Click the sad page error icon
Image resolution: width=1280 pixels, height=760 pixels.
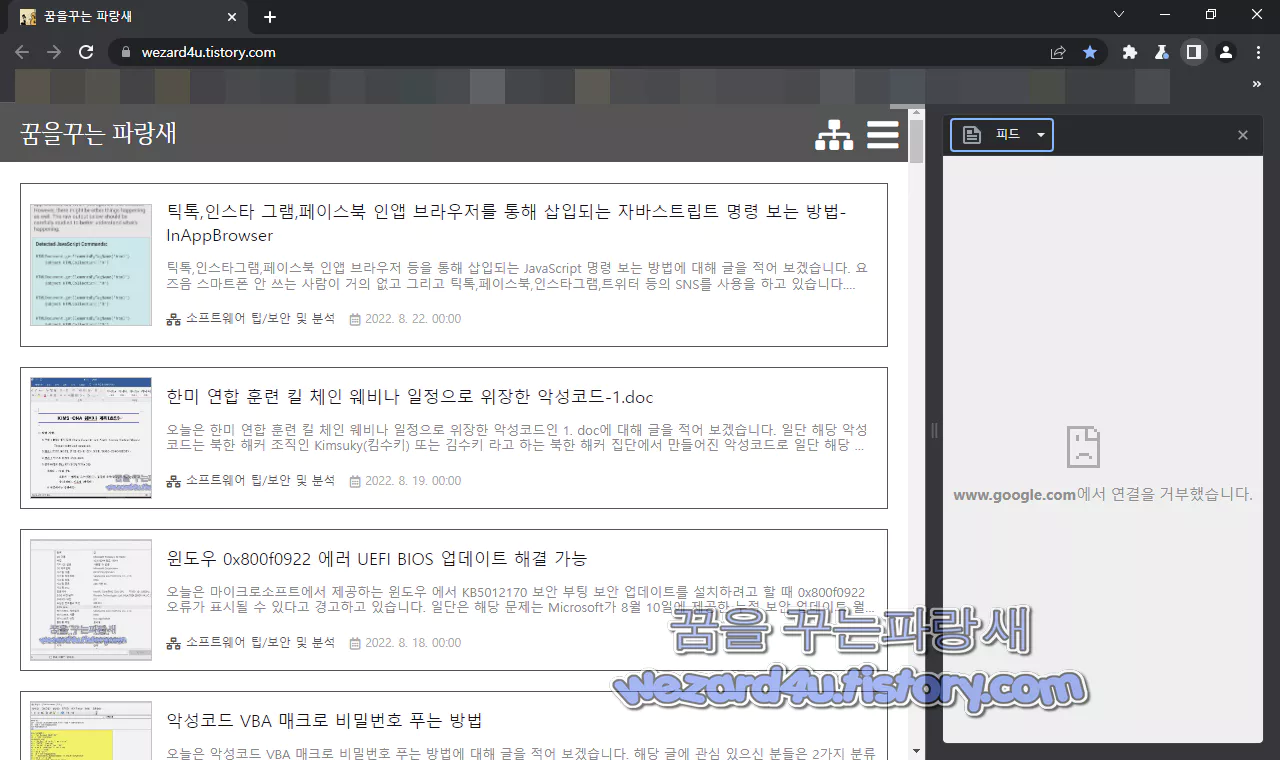coord(1083,447)
